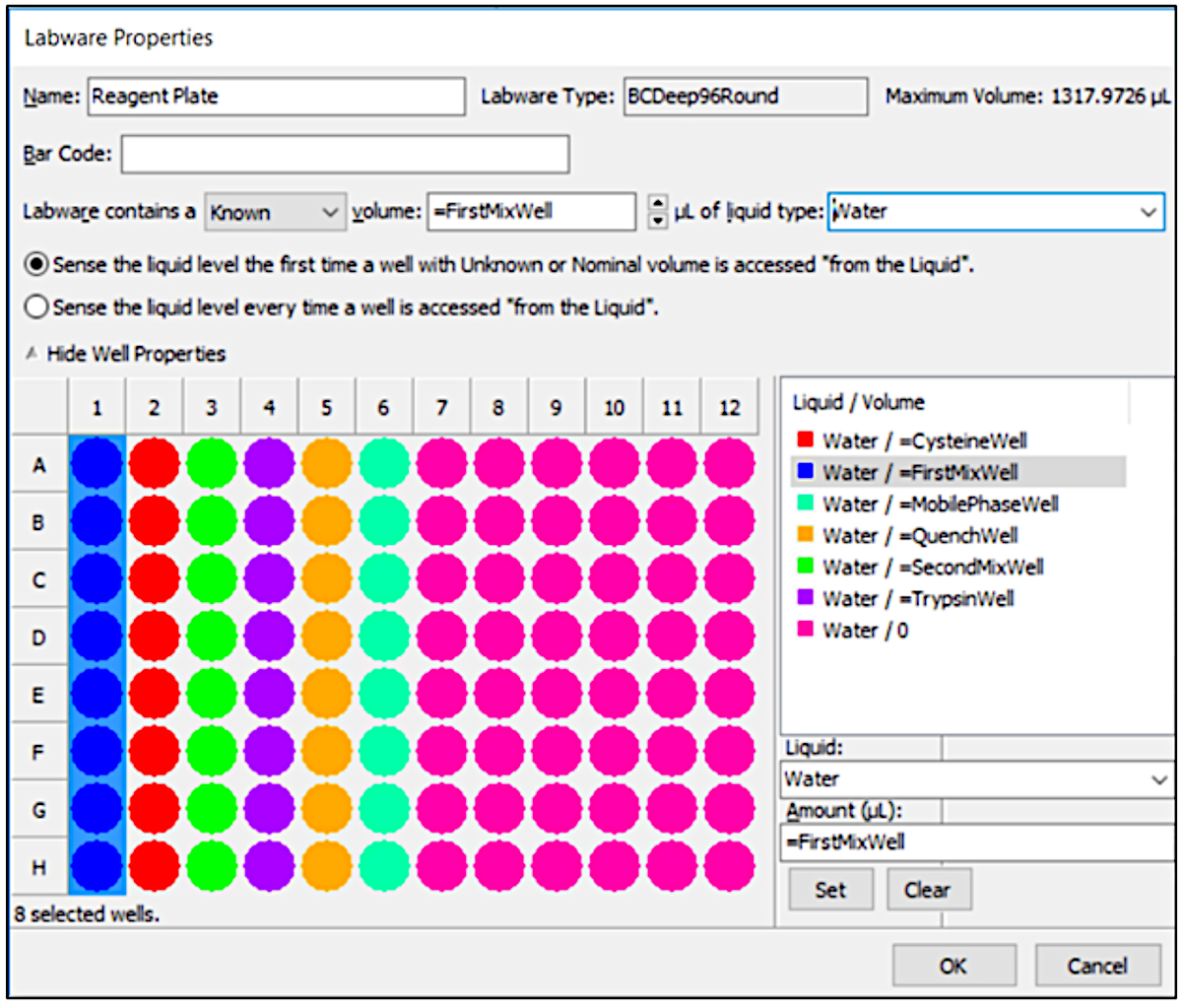Select column 5 header
This screenshot has width=1182, height=1008.
[x=326, y=407]
